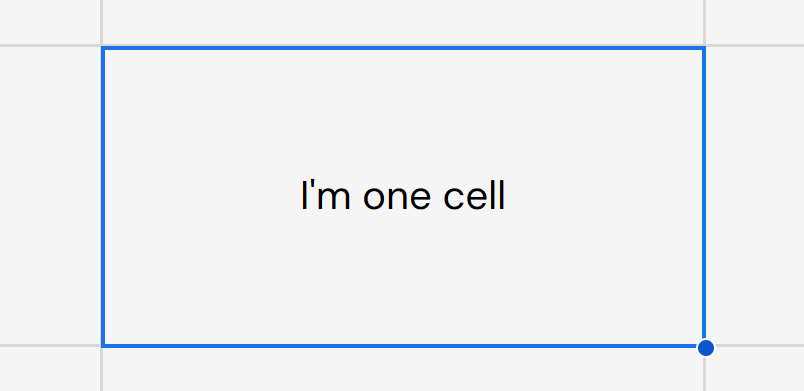The width and height of the screenshot is (804, 391).
Task: Click the blank area above the cell text
Action: coord(404,114)
